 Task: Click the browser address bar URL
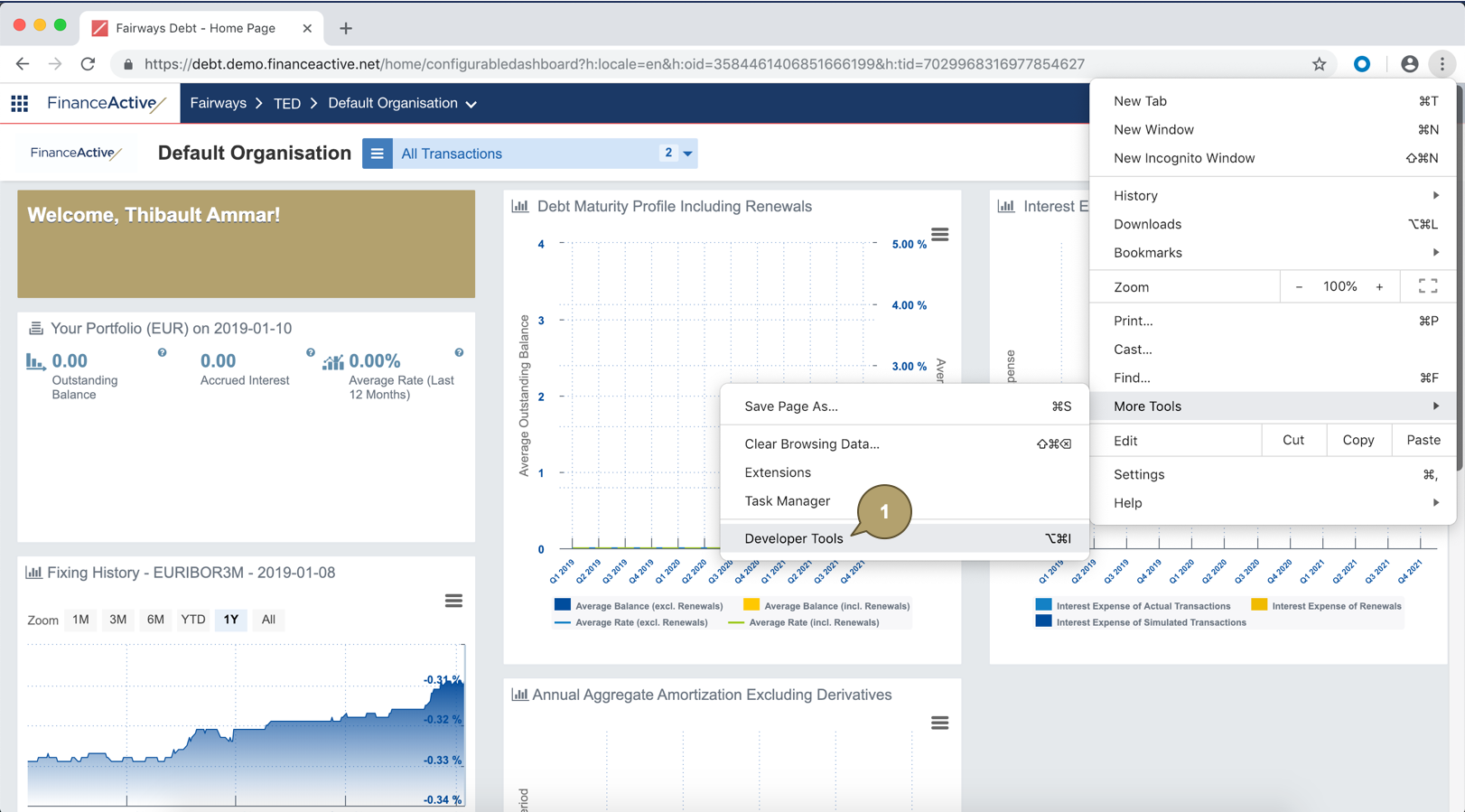tap(614, 64)
